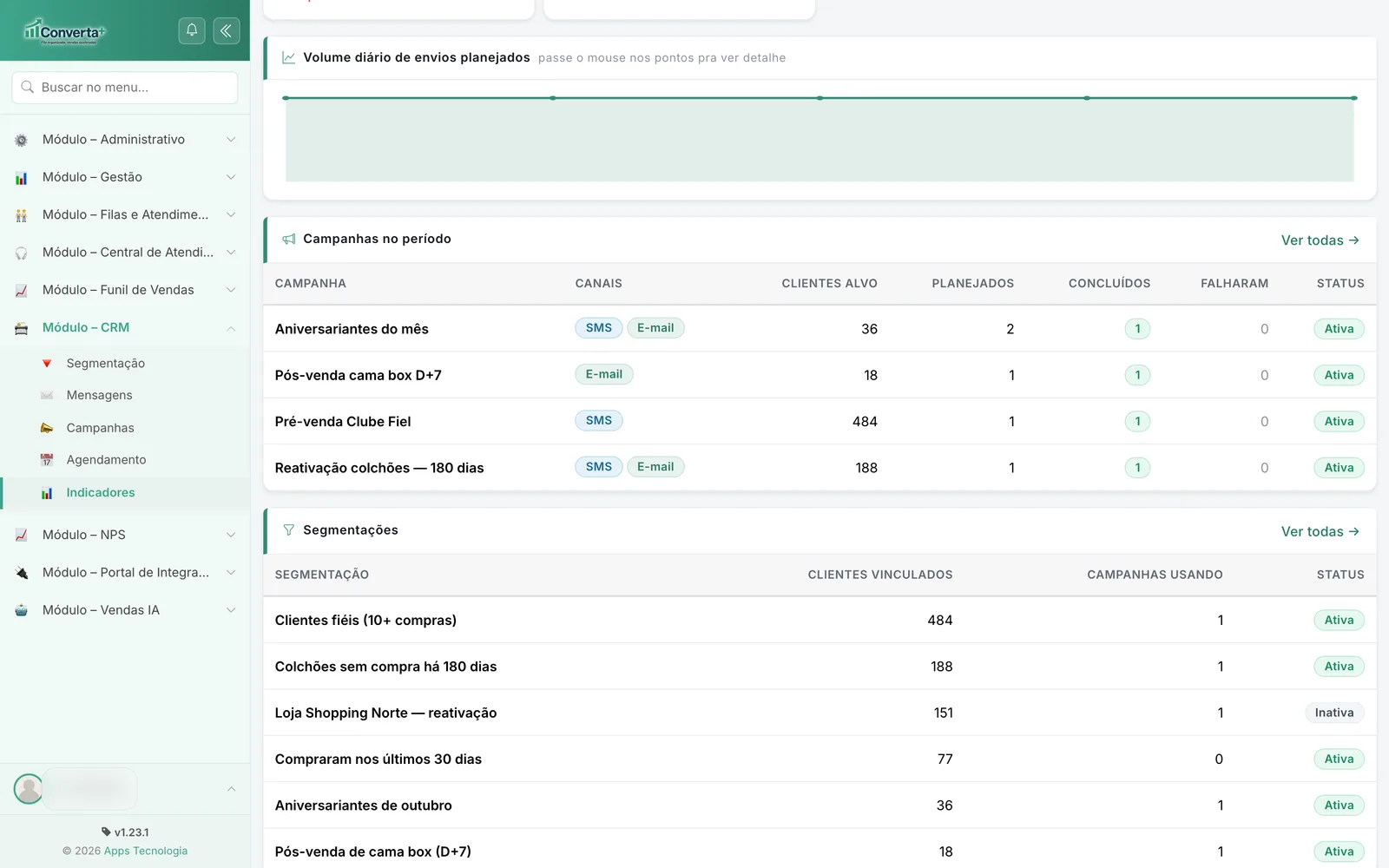This screenshot has height=868, width=1389.
Task: Expand Módulo – Funil de Vendas
Action: click(x=125, y=290)
